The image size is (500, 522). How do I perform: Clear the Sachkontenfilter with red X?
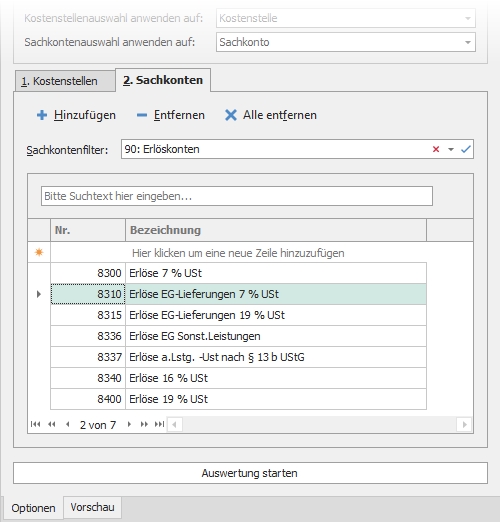coord(436,149)
